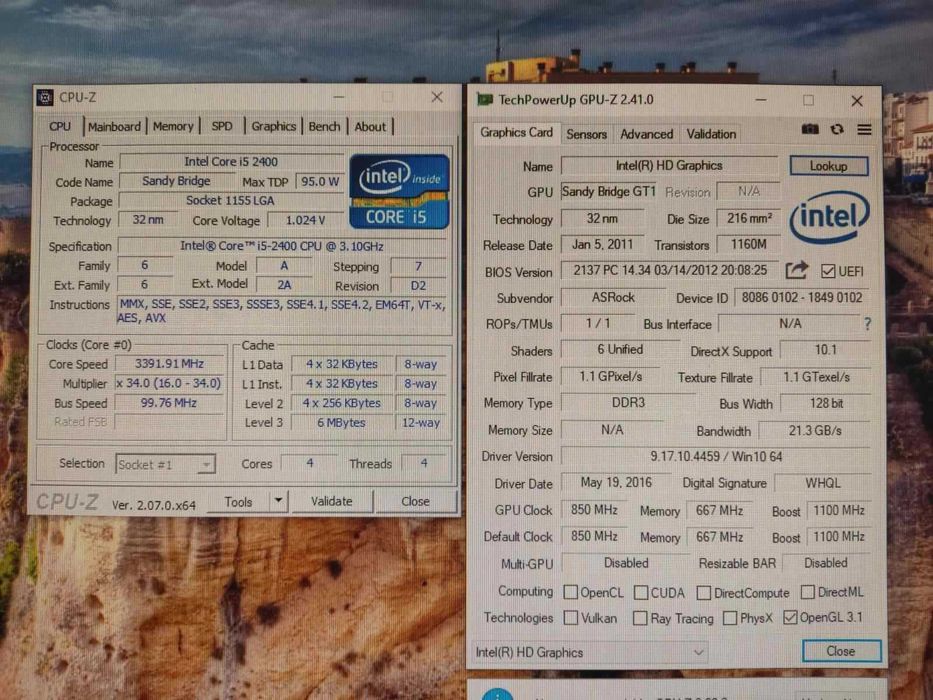Click the Bandwidth value 21.3 GB/s

coord(815,430)
